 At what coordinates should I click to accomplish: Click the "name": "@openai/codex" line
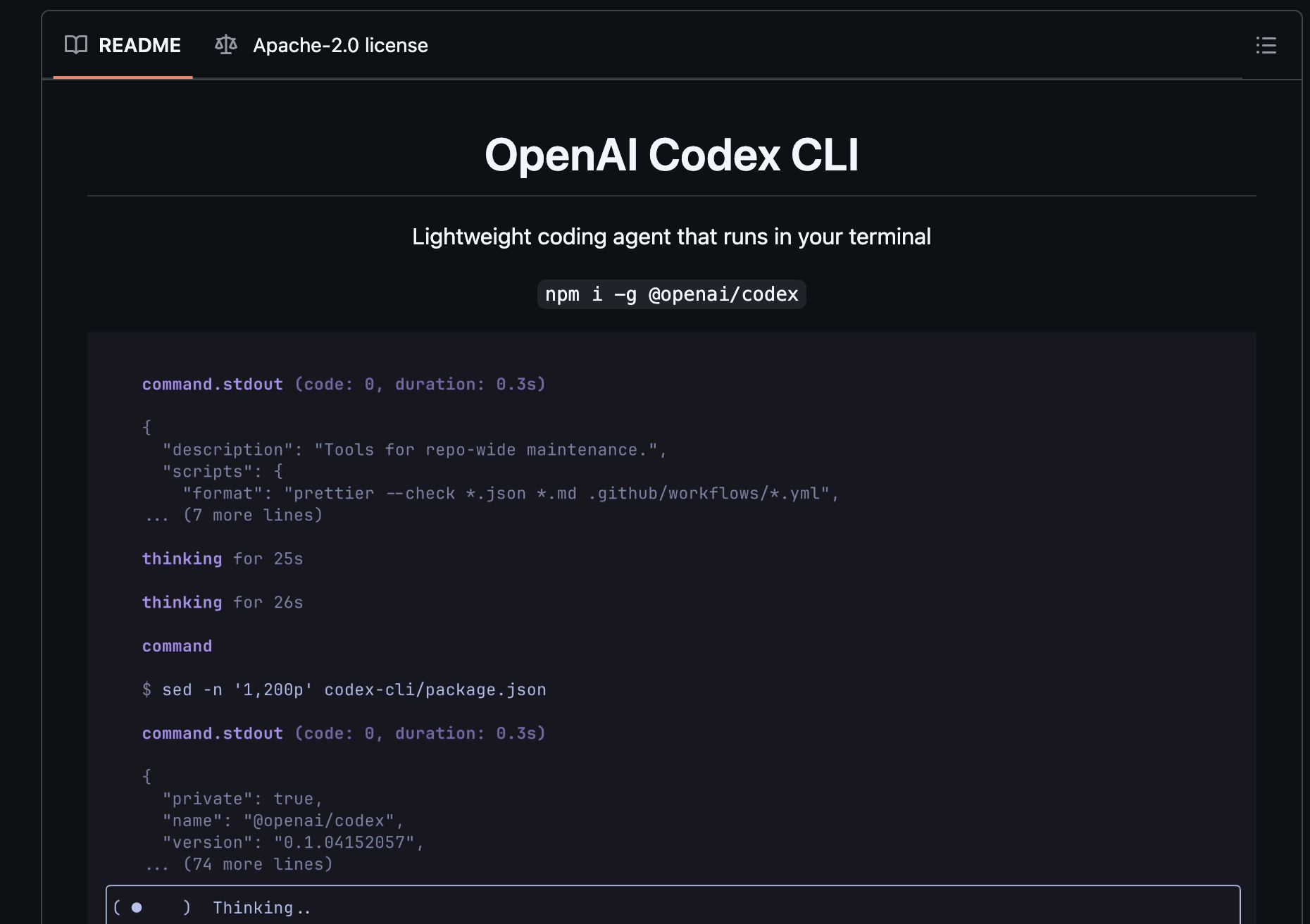click(283, 821)
